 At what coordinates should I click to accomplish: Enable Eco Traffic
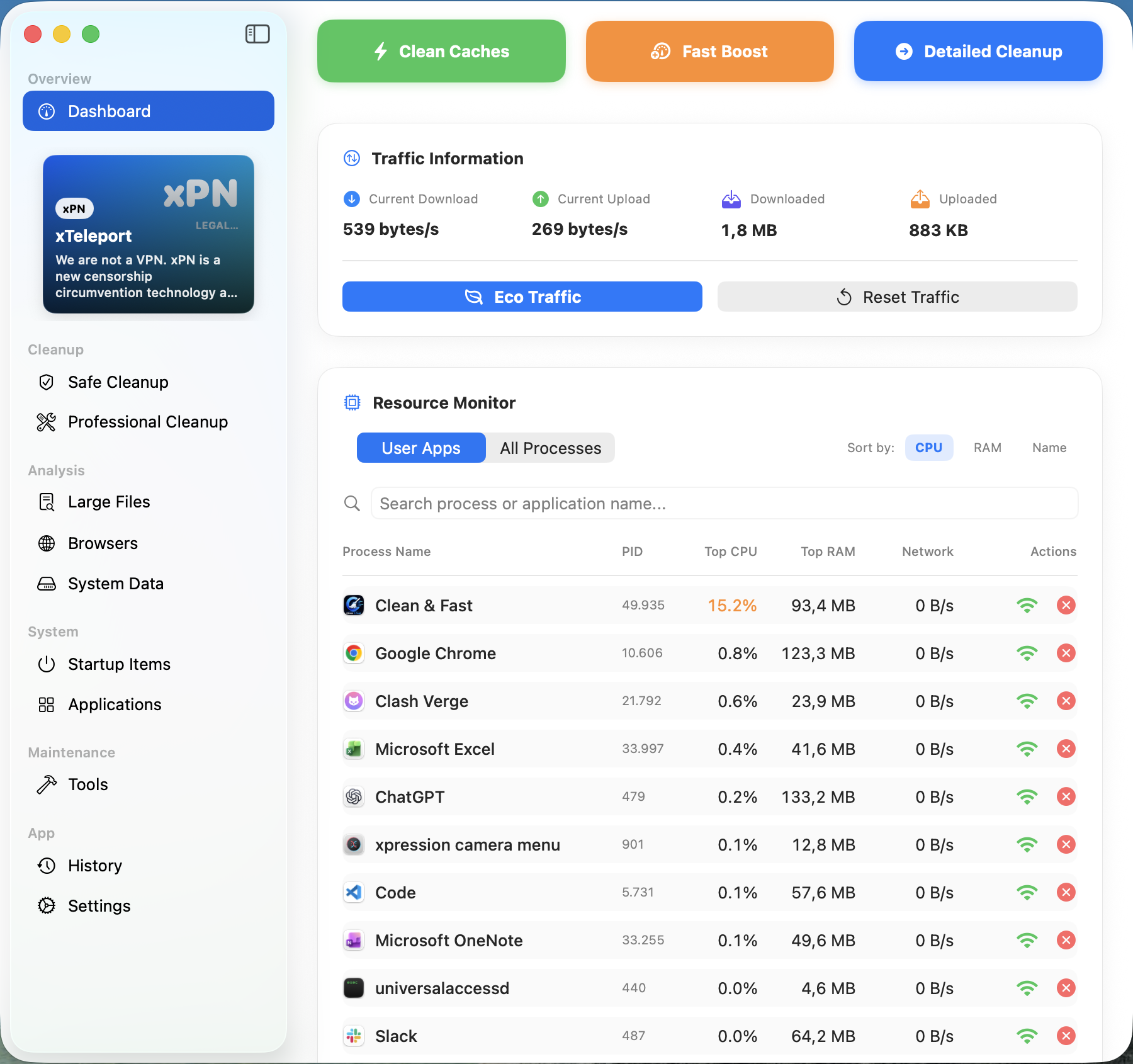point(522,297)
